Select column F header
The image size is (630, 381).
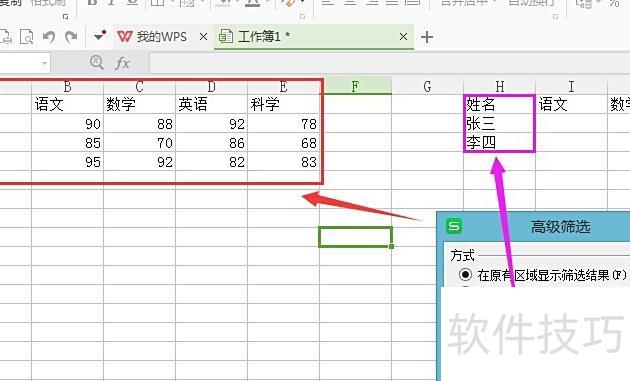pos(355,86)
